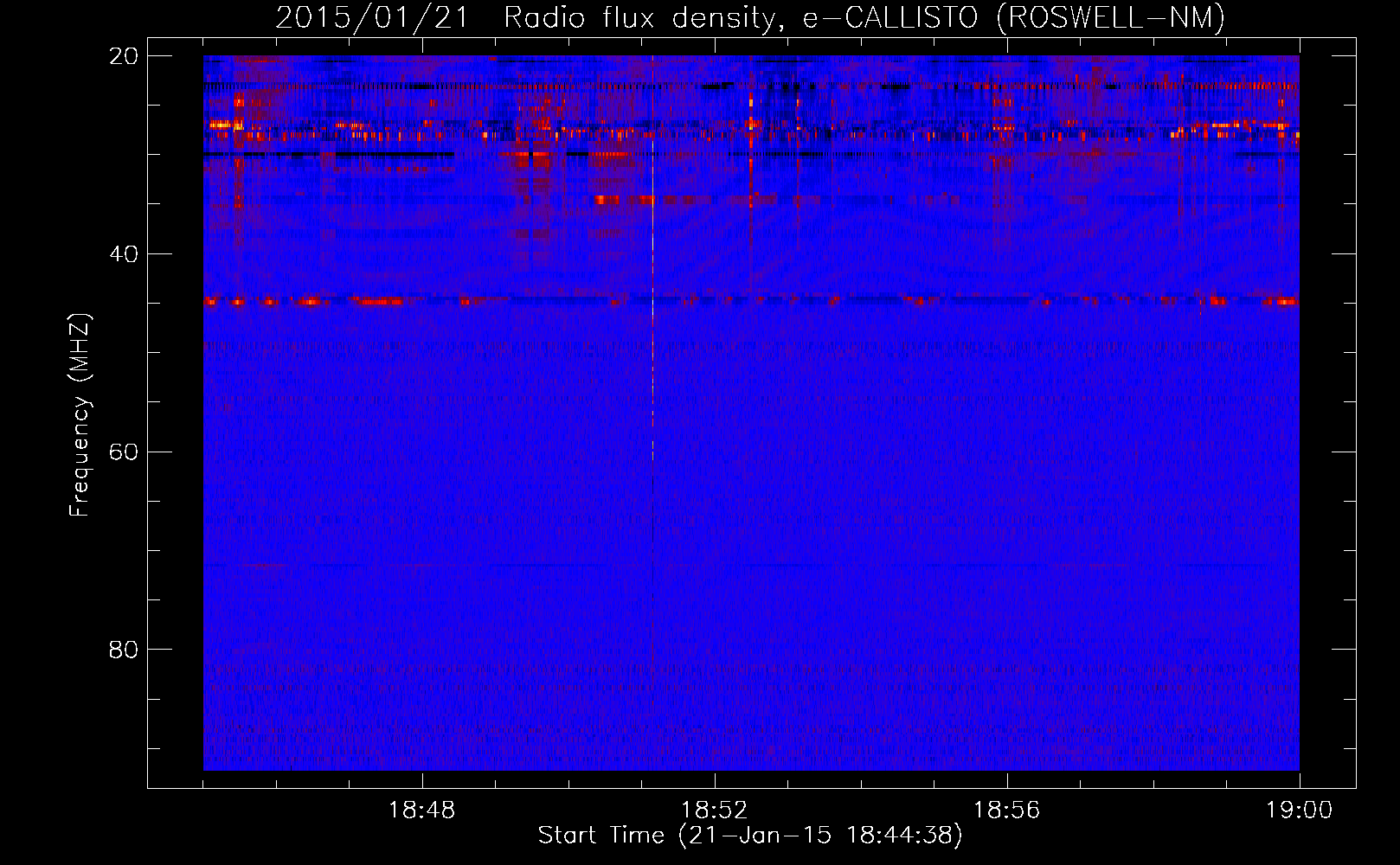Select the 18:56 time axis label
The height and width of the screenshot is (865, 1400).
point(1007,811)
